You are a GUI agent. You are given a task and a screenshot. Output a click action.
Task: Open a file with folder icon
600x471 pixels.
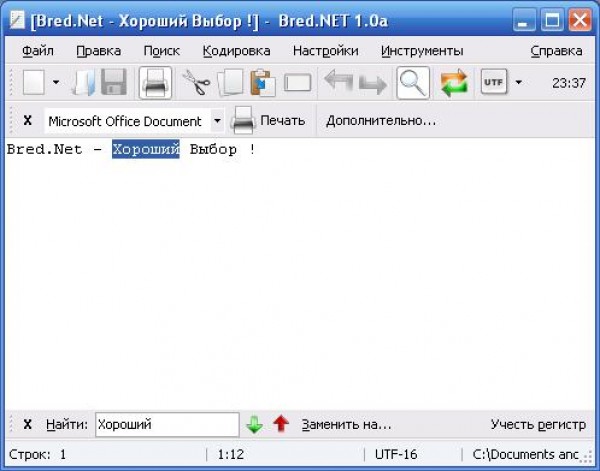point(84,82)
